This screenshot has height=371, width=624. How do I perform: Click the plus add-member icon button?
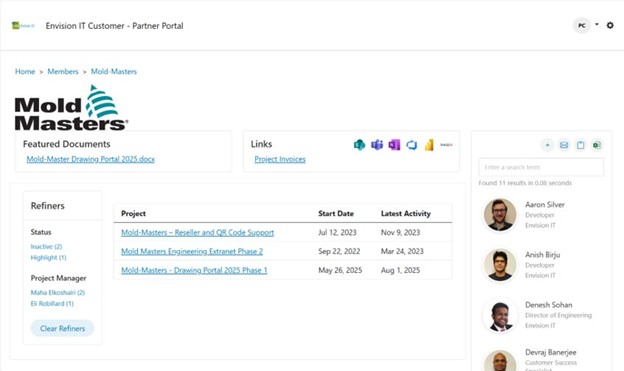547,145
